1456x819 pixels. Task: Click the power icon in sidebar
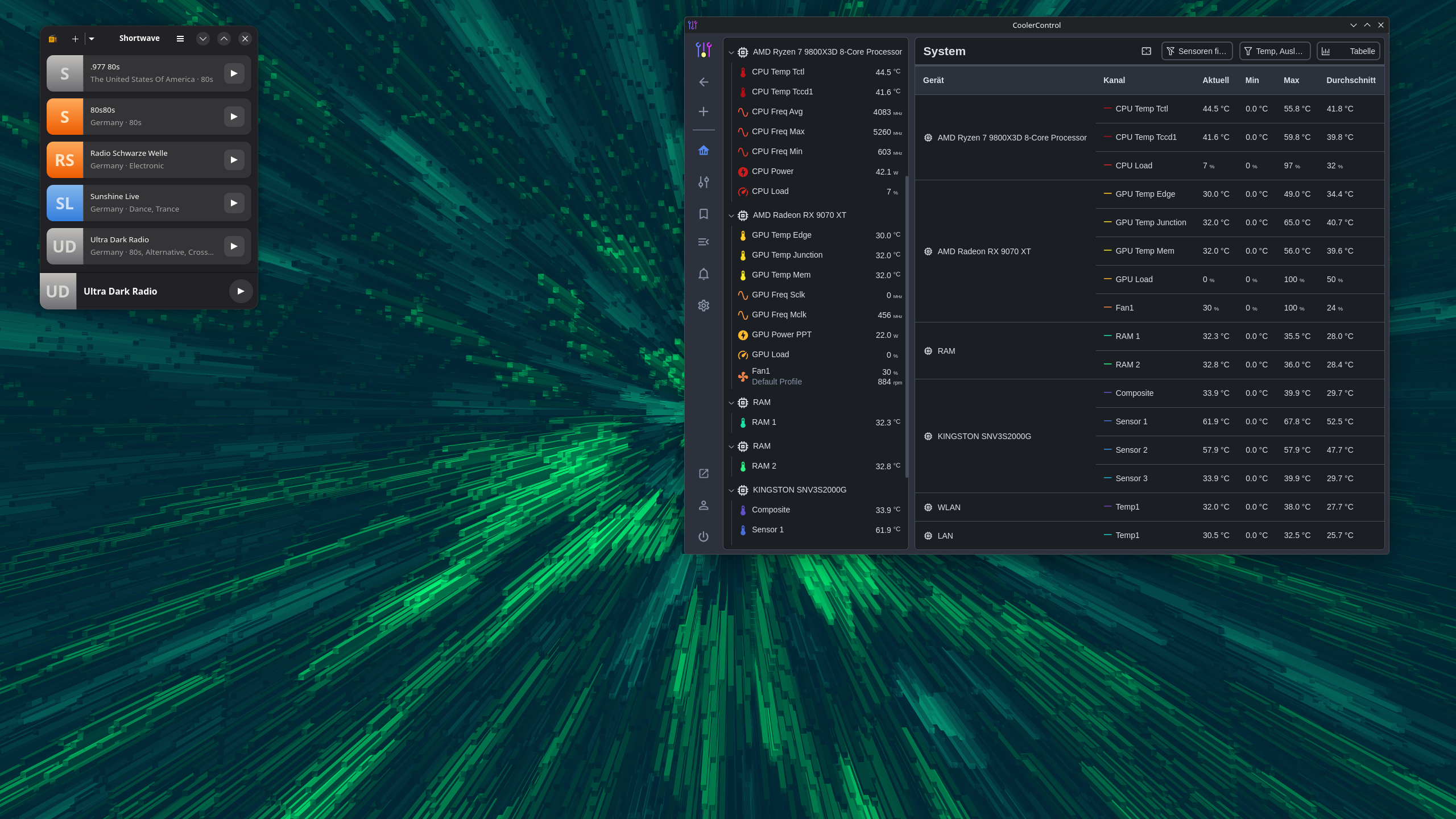pyautogui.click(x=704, y=536)
